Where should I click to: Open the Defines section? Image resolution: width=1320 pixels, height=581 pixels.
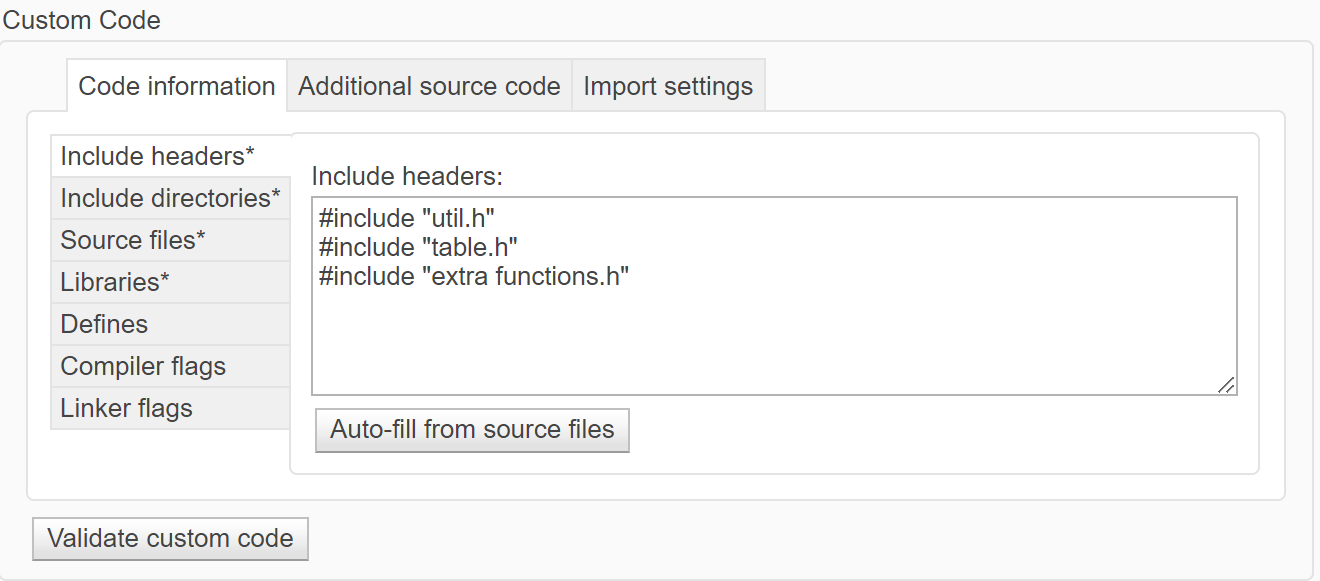[x=104, y=324]
